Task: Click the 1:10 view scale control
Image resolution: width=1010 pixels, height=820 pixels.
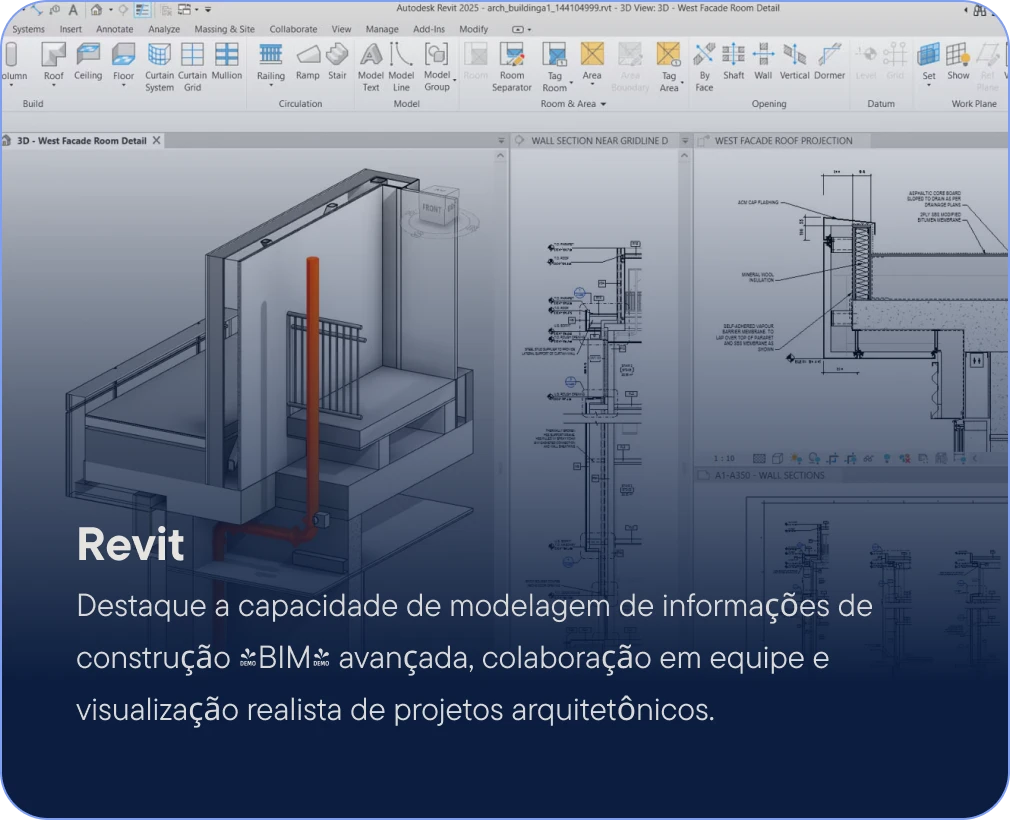Action: [724, 458]
